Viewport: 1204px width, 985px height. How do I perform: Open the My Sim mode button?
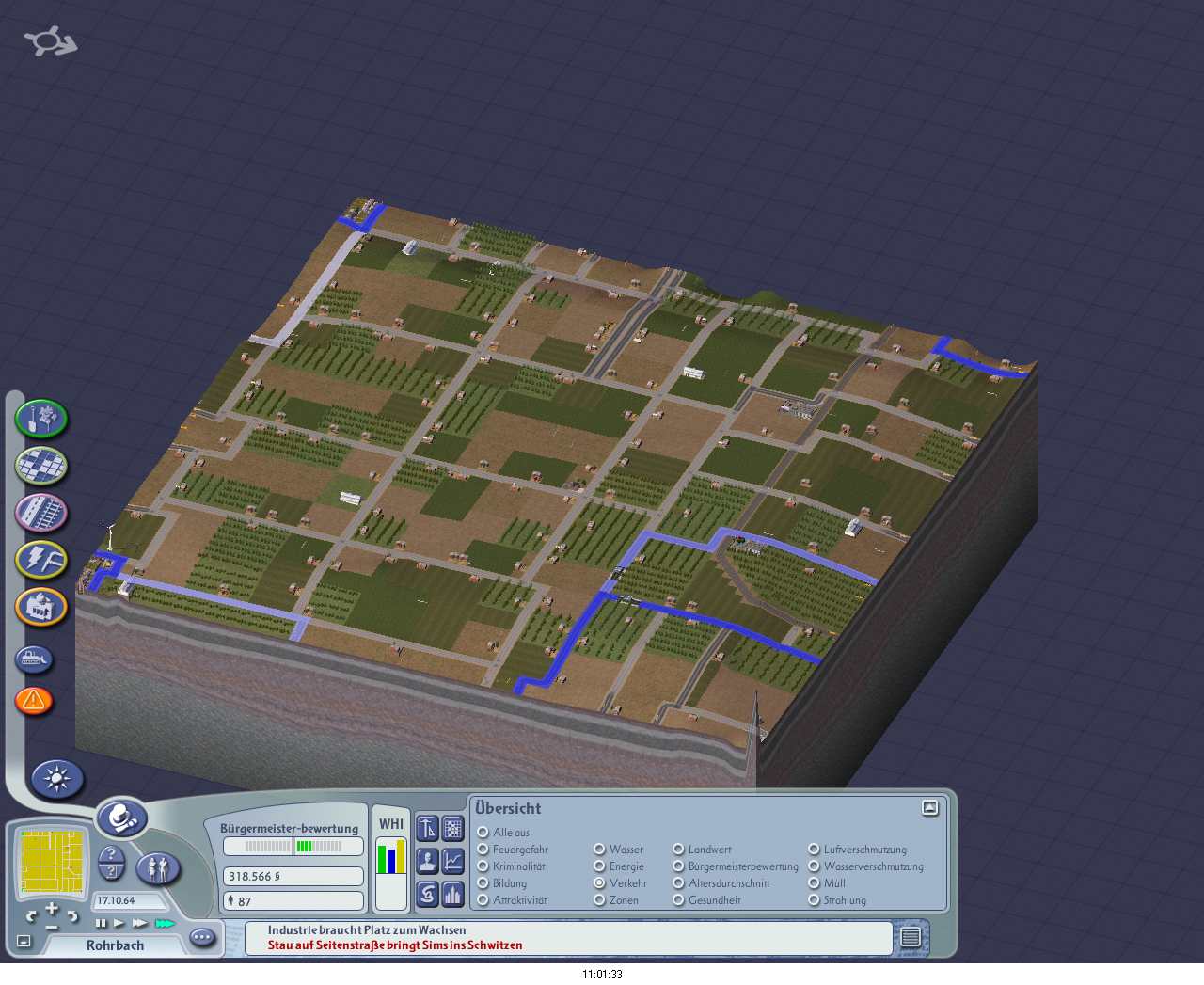pos(158,868)
